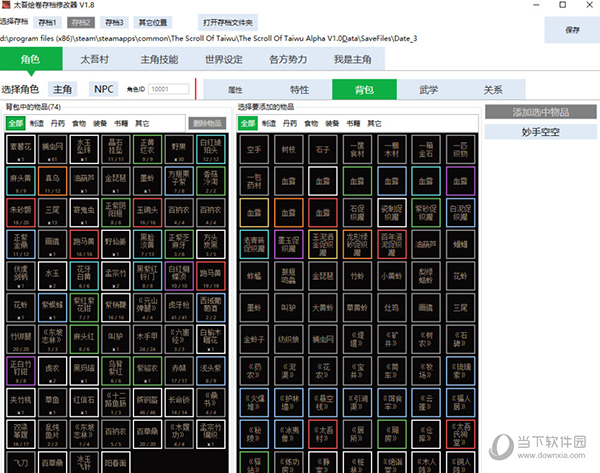Select save slot 存档1

[47, 23]
